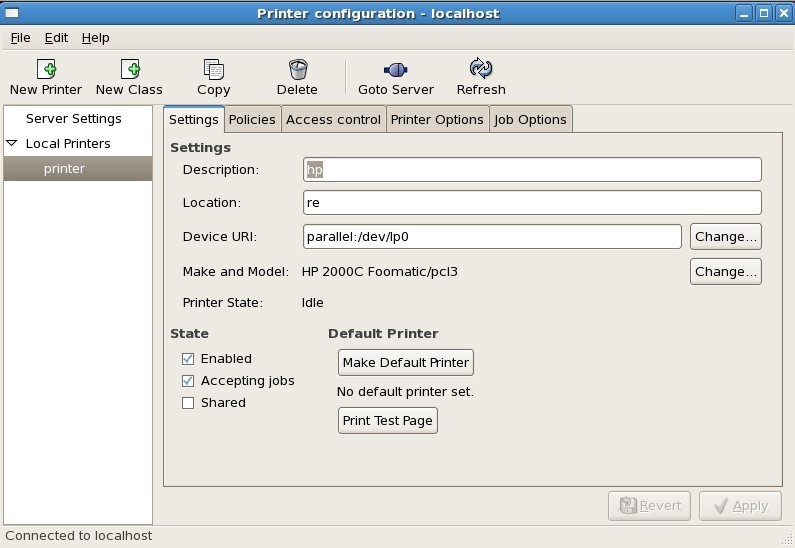Click the Revert button

point(649,505)
